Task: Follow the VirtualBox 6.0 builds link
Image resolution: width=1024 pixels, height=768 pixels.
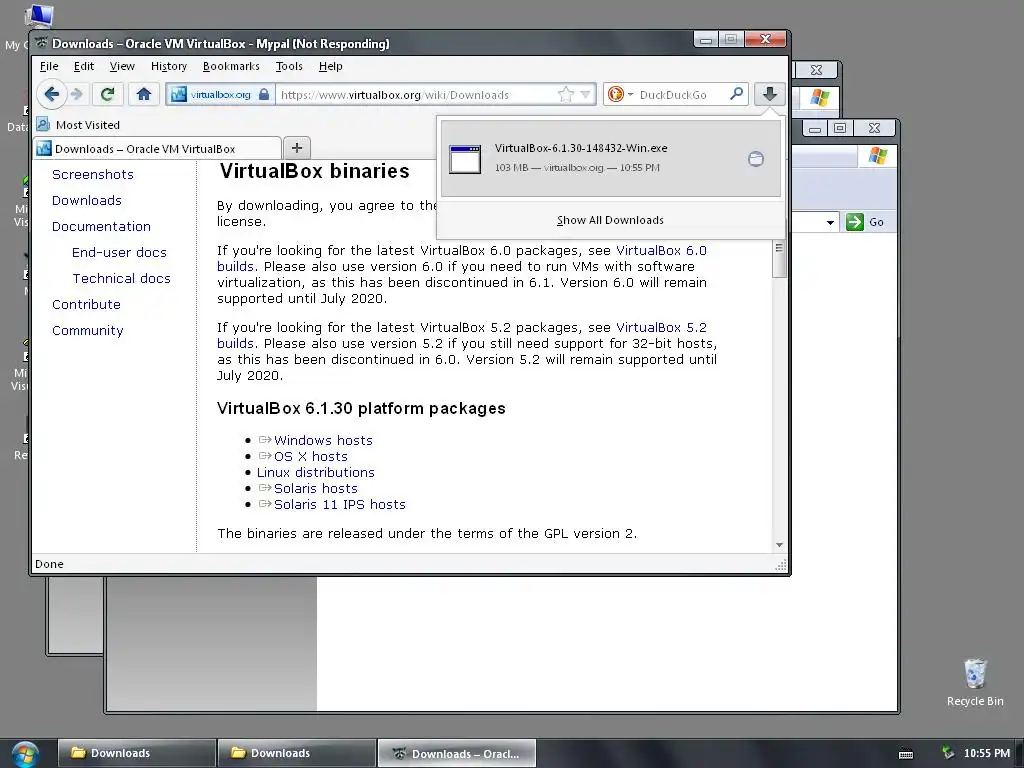Action: (x=661, y=251)
